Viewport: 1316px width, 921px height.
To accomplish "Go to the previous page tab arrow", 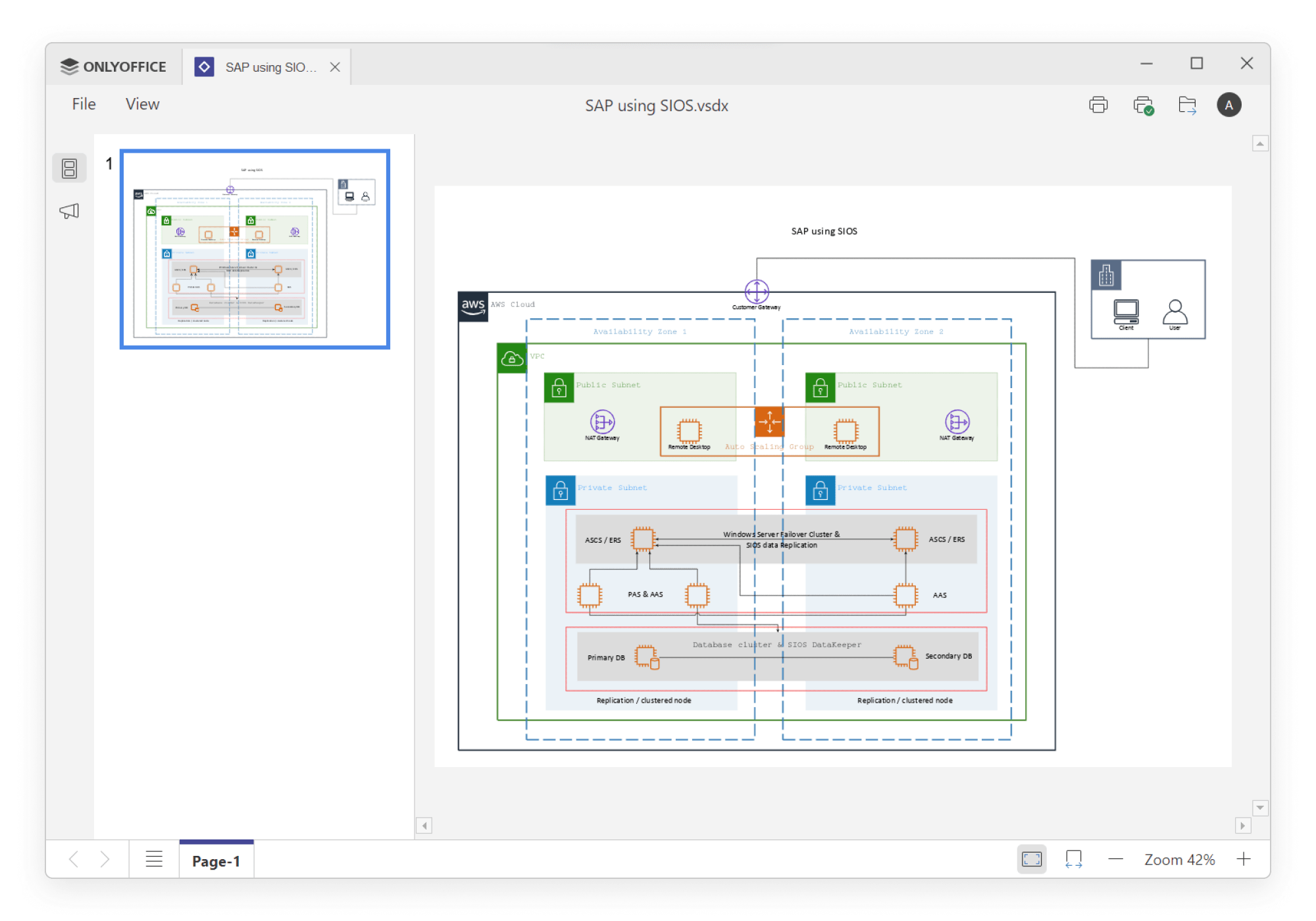I will (x=74, y=859).
